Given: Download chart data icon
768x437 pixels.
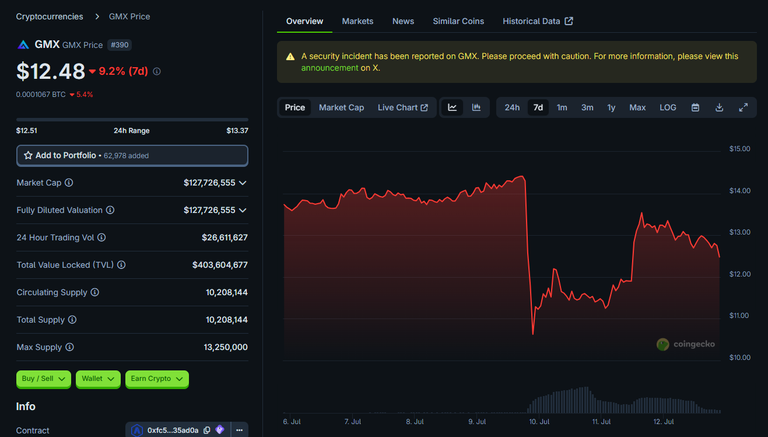Looking at the screenshot, I should pyautogui.click(x=719, y=108).
